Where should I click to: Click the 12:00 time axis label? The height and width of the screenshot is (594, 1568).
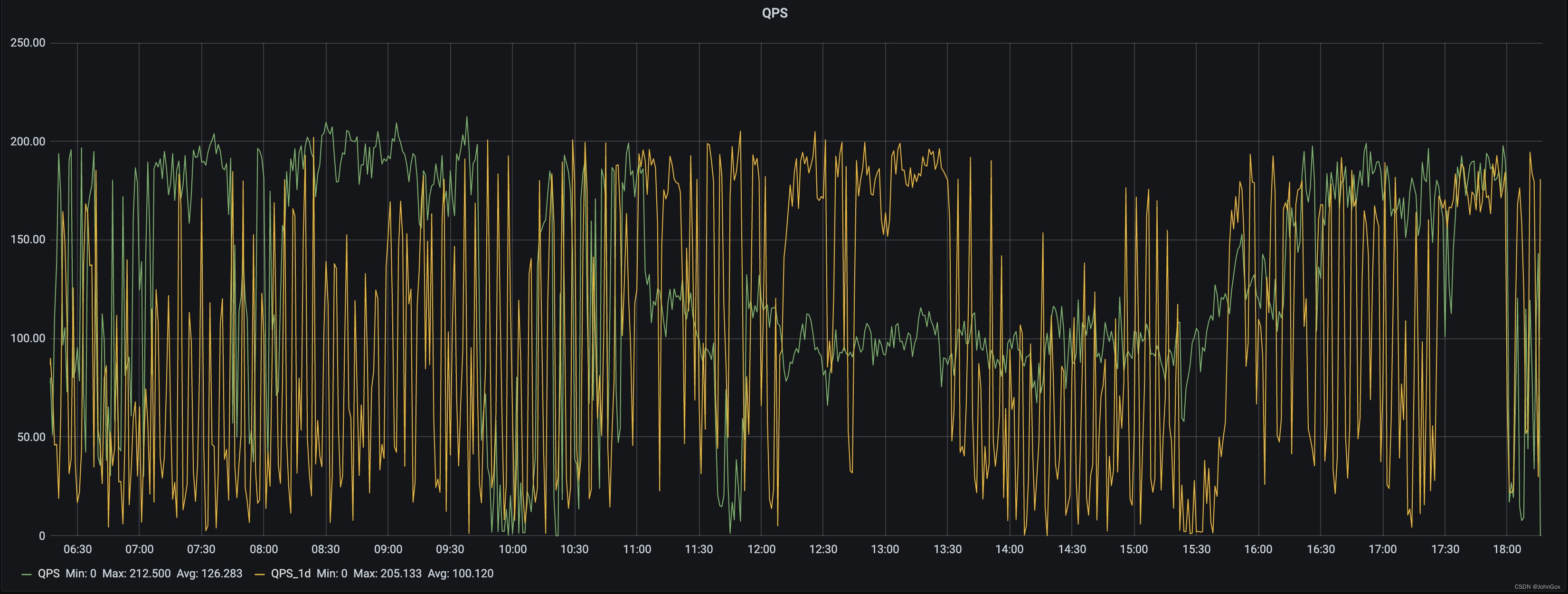pyautogui.click(x=761, y=549)
